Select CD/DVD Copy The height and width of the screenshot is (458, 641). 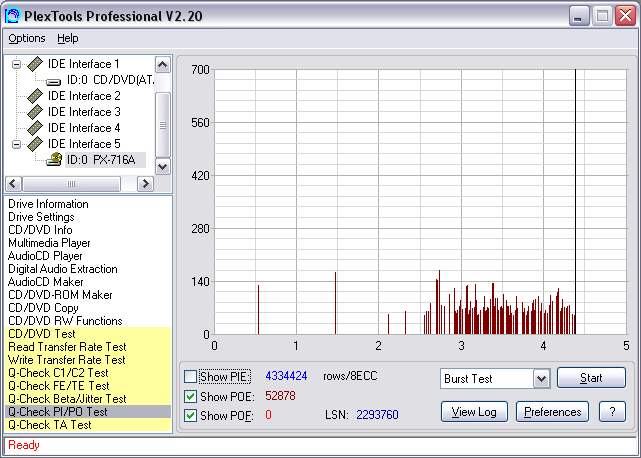[x=43, y=308]
